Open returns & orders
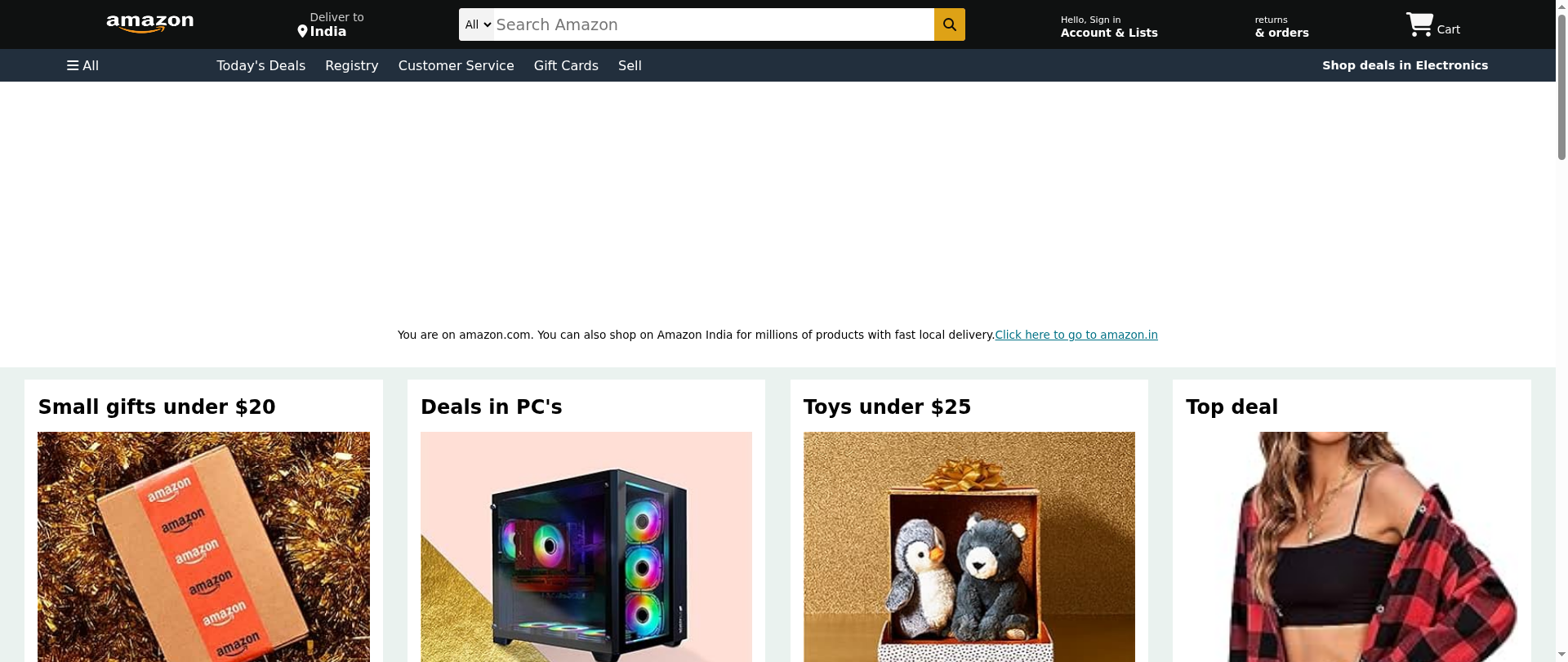 point(1281,26)
